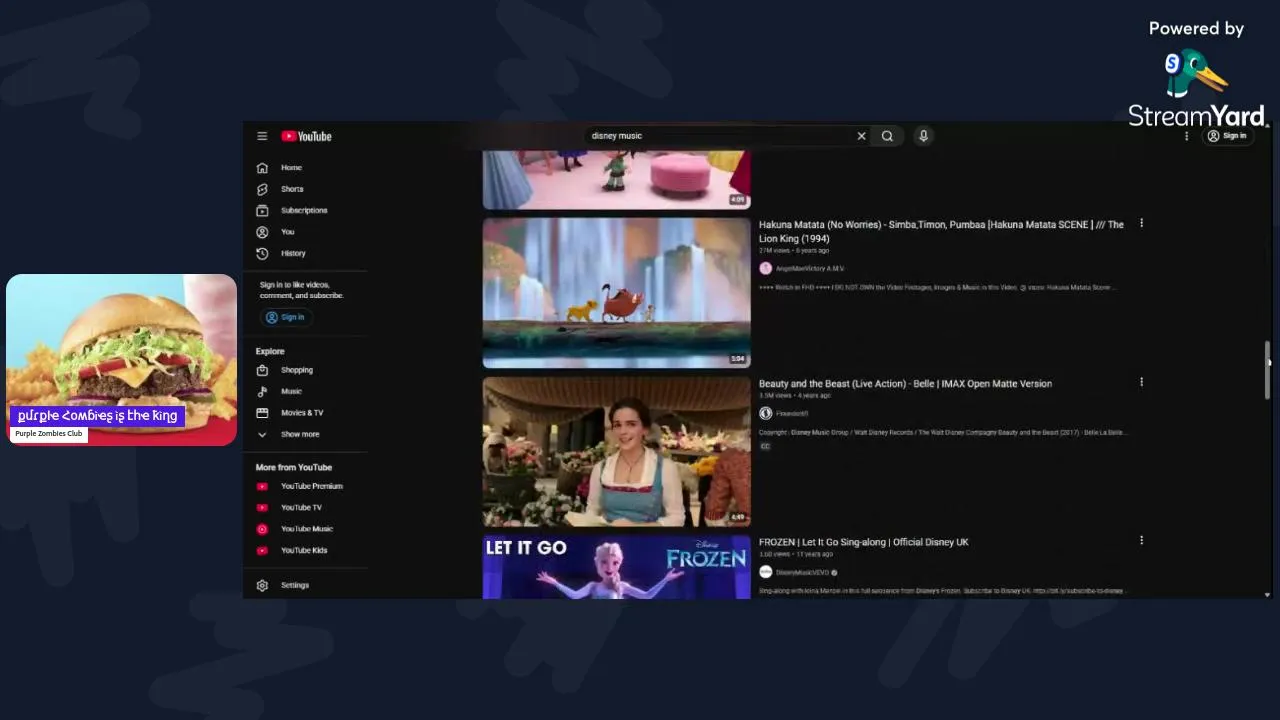
Task: Play Beauty and the Beast thumbnail
Action: [616, 451]
